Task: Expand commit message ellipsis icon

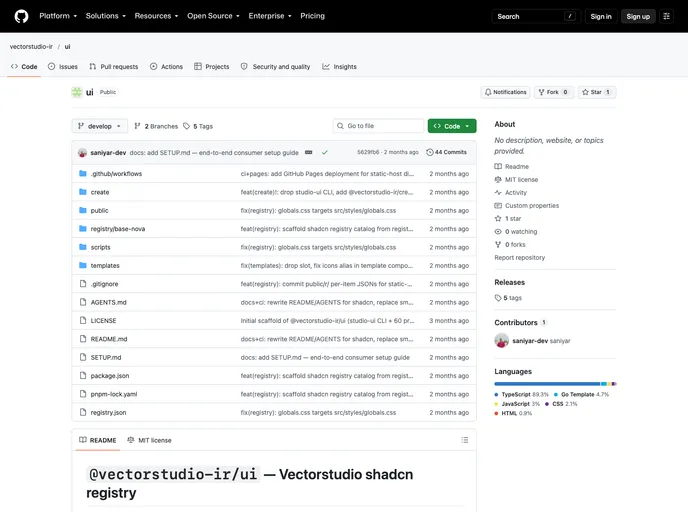Action: click(309, 152)
